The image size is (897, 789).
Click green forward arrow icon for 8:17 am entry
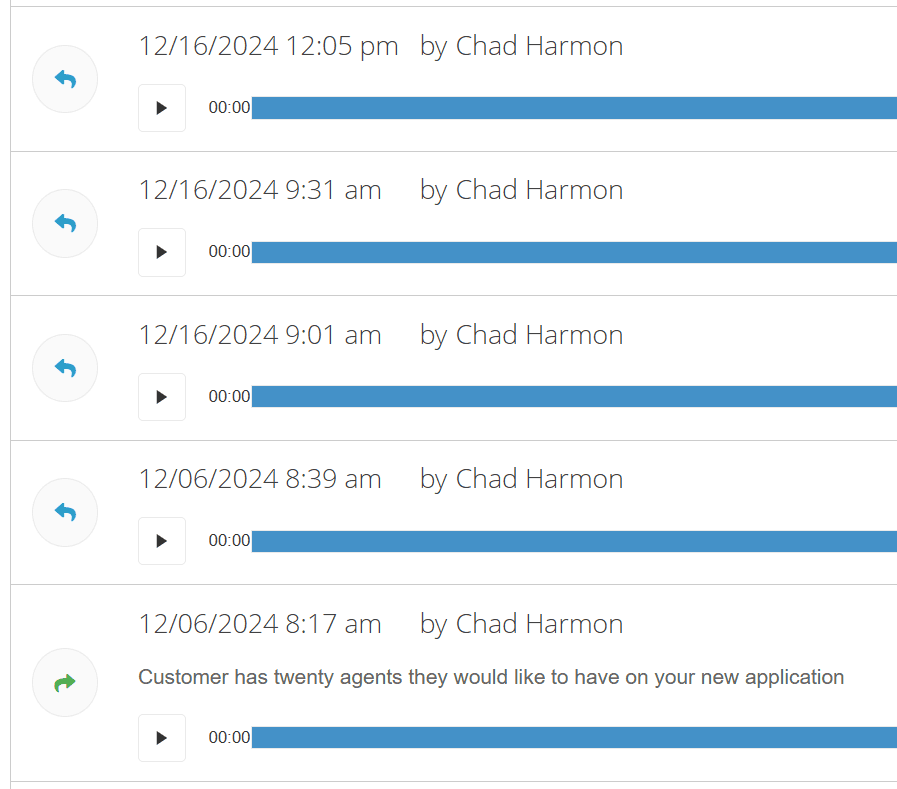point(65,683)
